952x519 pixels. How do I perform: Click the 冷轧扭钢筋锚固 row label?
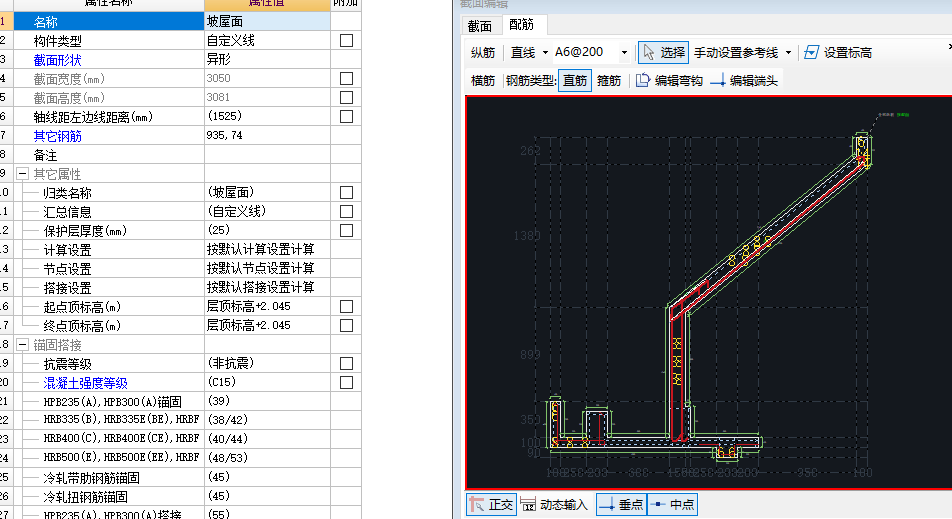pyautogui.click(x=86, y=497)
